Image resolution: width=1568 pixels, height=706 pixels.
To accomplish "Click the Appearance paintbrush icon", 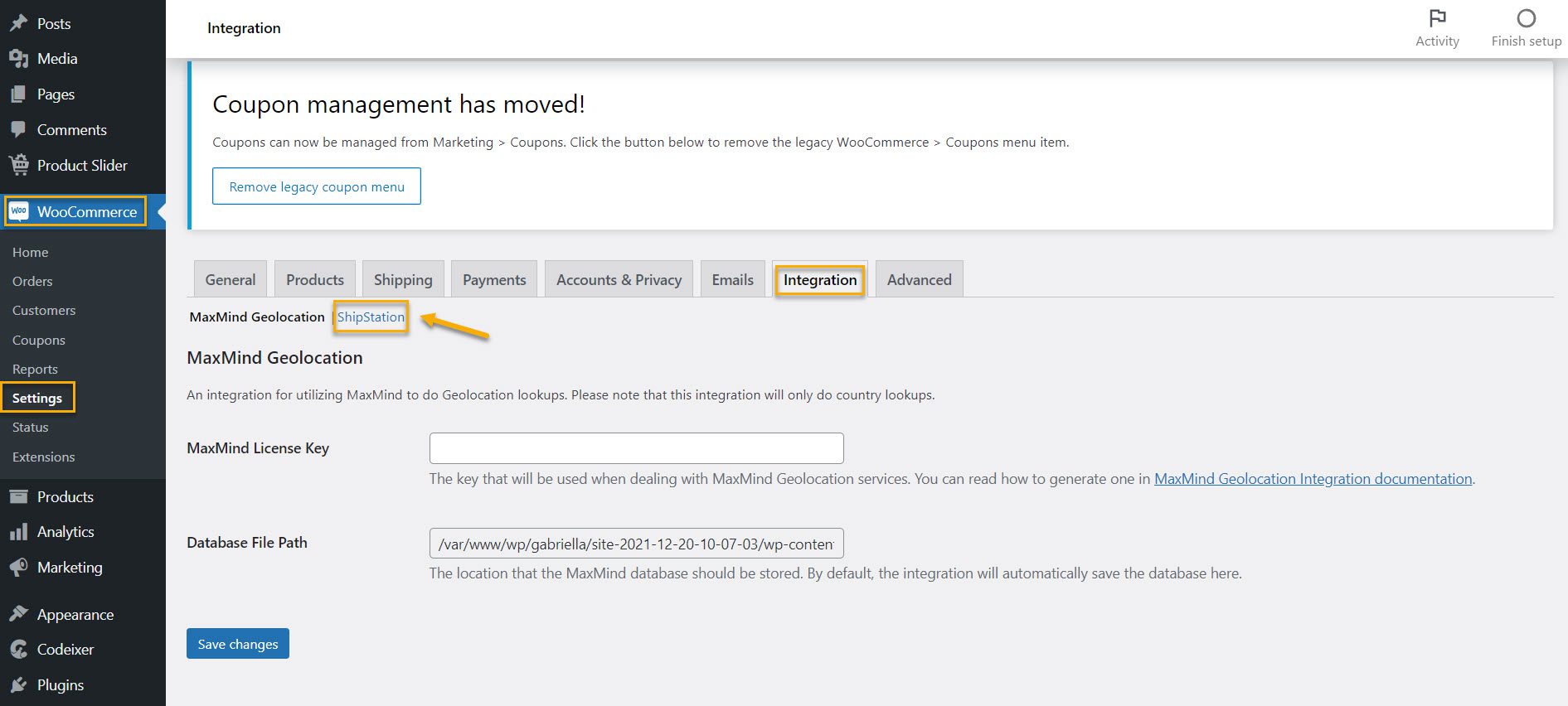I will tap(18, 614).
